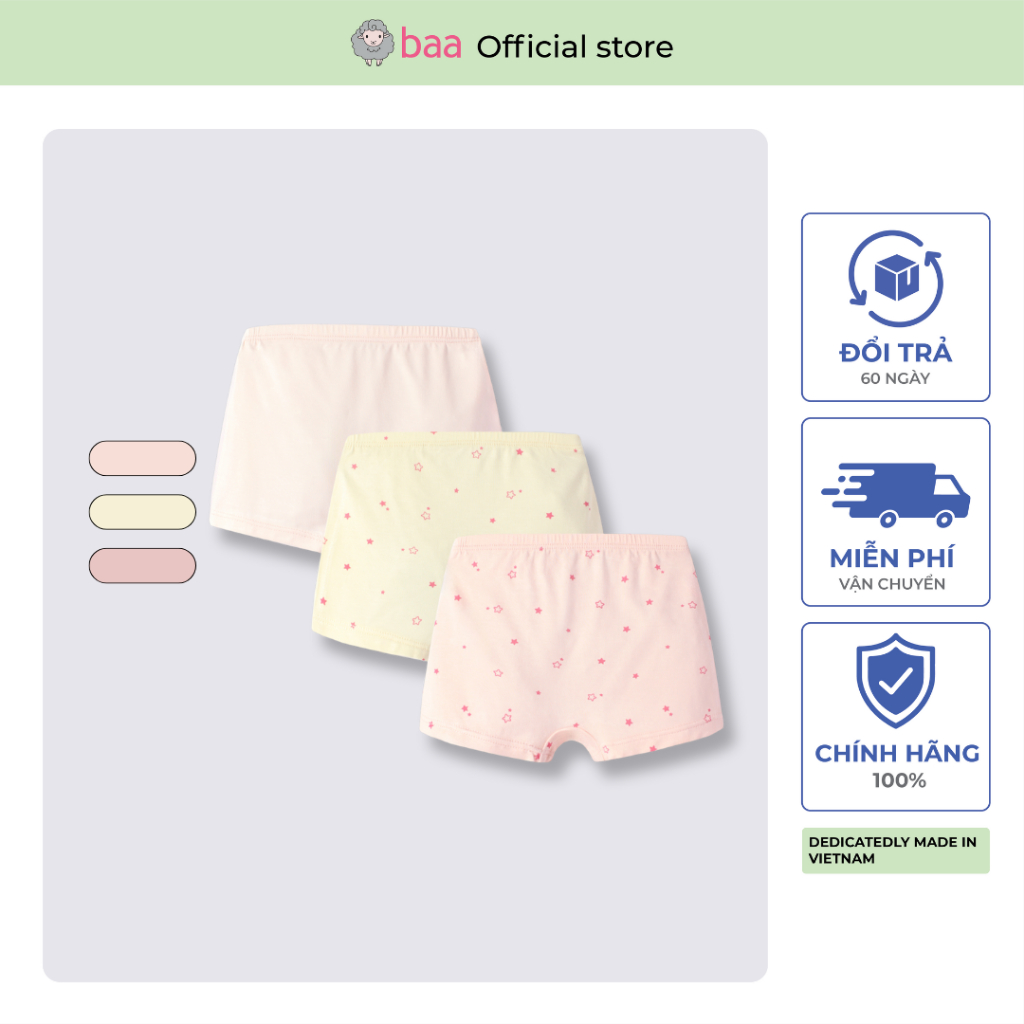The image size is (1024, 1024).
Task: Click the pink star-print shorts image
Action: [x=573, y=647]
